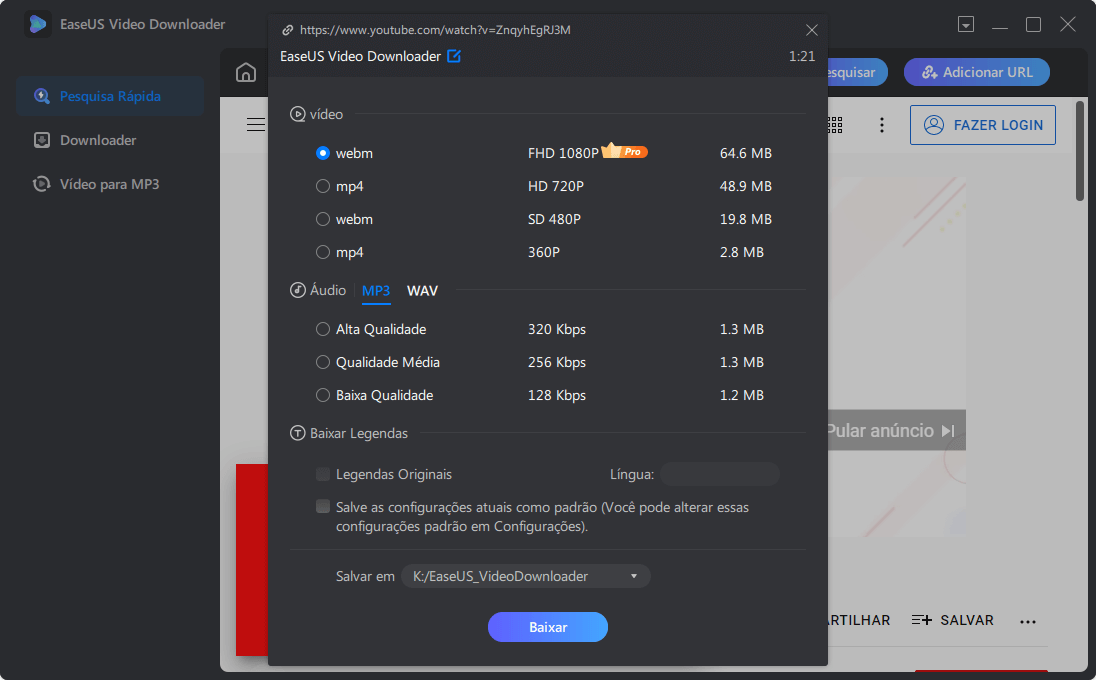1096x680 pixels.
Task: Click the Pro crown badge
Action: pos(624,150)
